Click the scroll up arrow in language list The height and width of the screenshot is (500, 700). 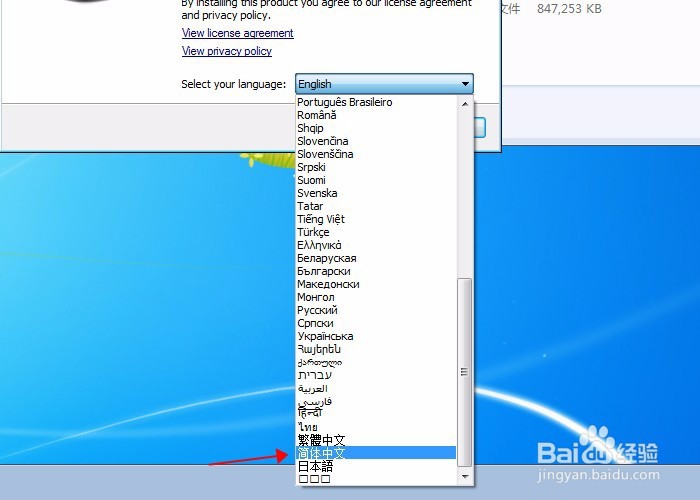(465, 104)
